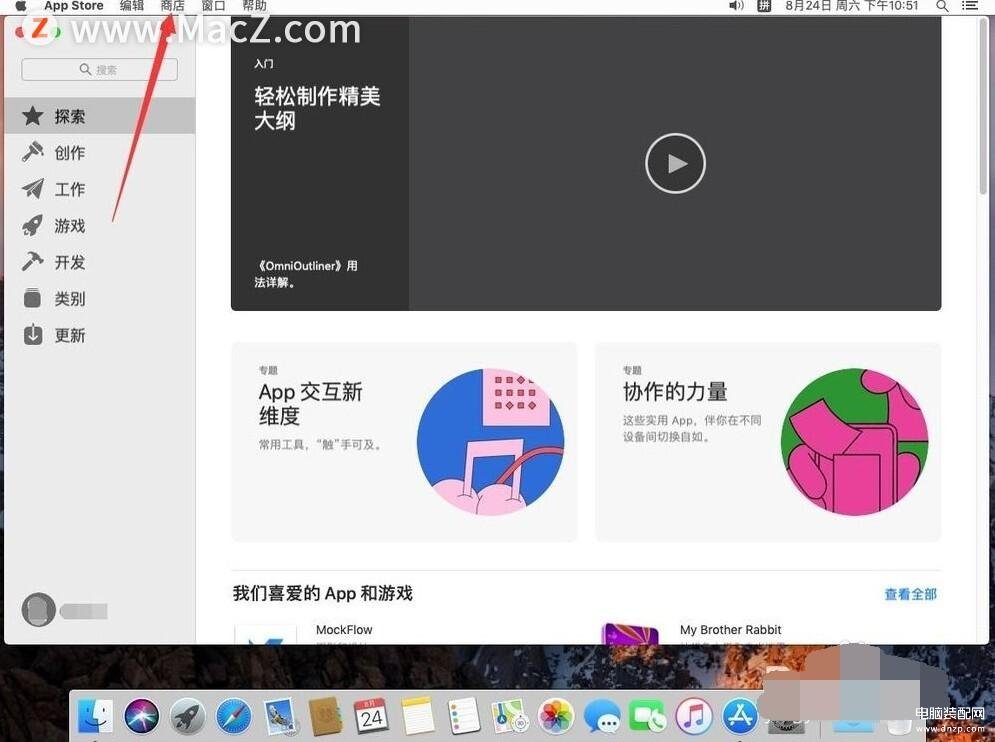Open the '协作的力量' feature card
Viewport: 995px width, 742px height.
[767, 442]
